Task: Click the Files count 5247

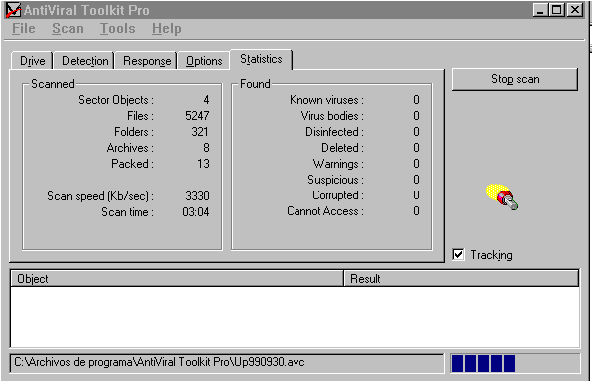Action: [197, 116]
